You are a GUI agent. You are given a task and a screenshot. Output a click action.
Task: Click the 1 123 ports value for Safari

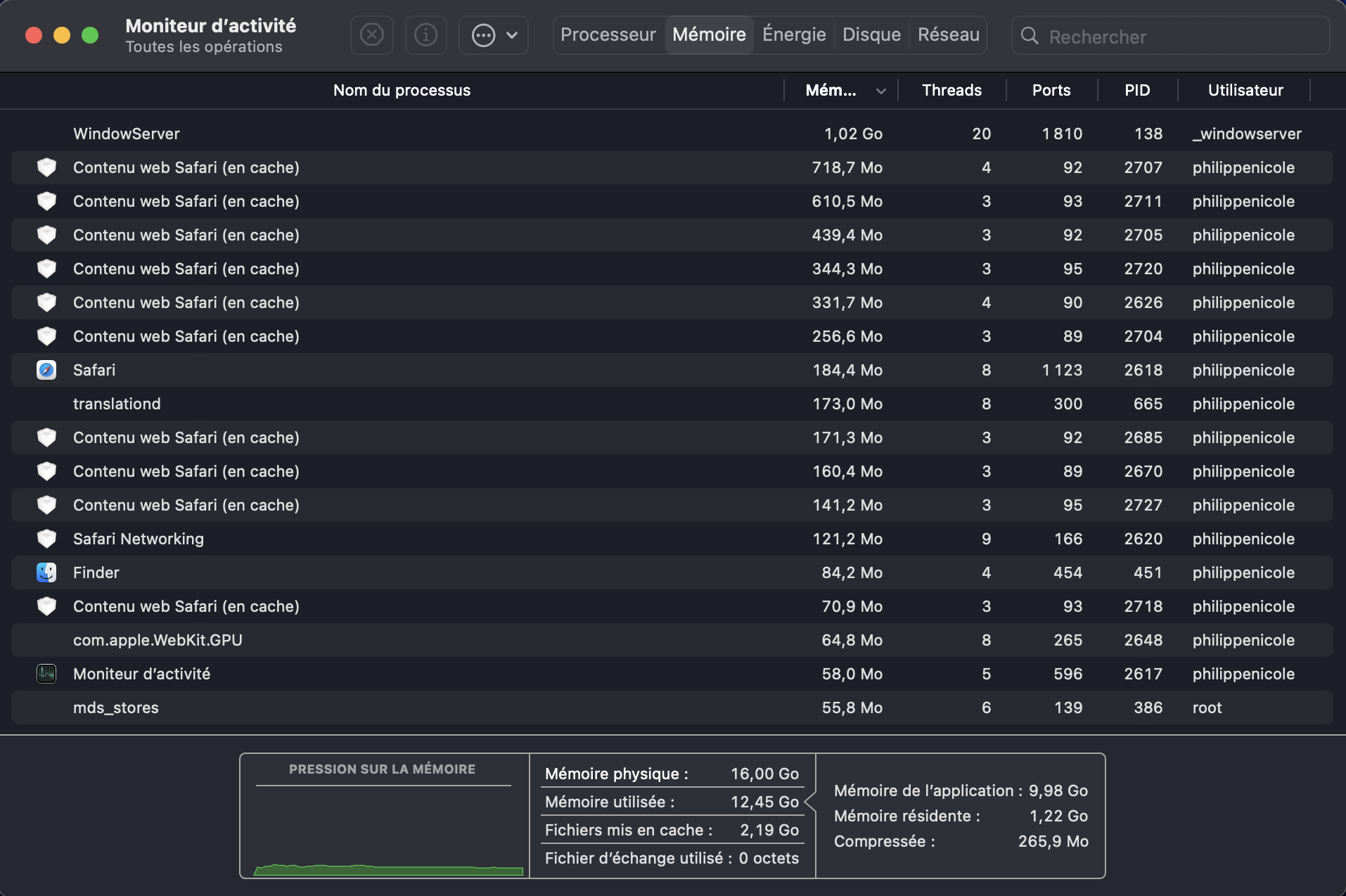point(1062,370)
